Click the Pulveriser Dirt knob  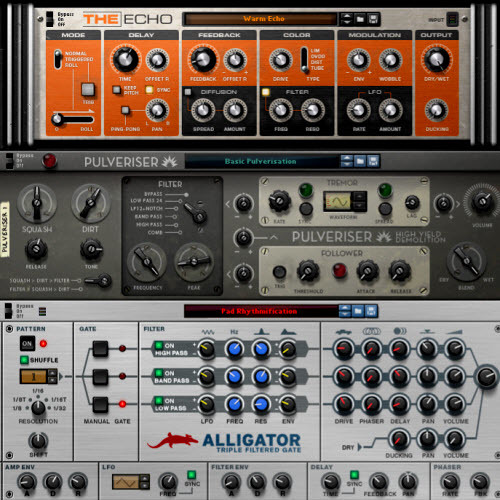(x=90, y=203)
